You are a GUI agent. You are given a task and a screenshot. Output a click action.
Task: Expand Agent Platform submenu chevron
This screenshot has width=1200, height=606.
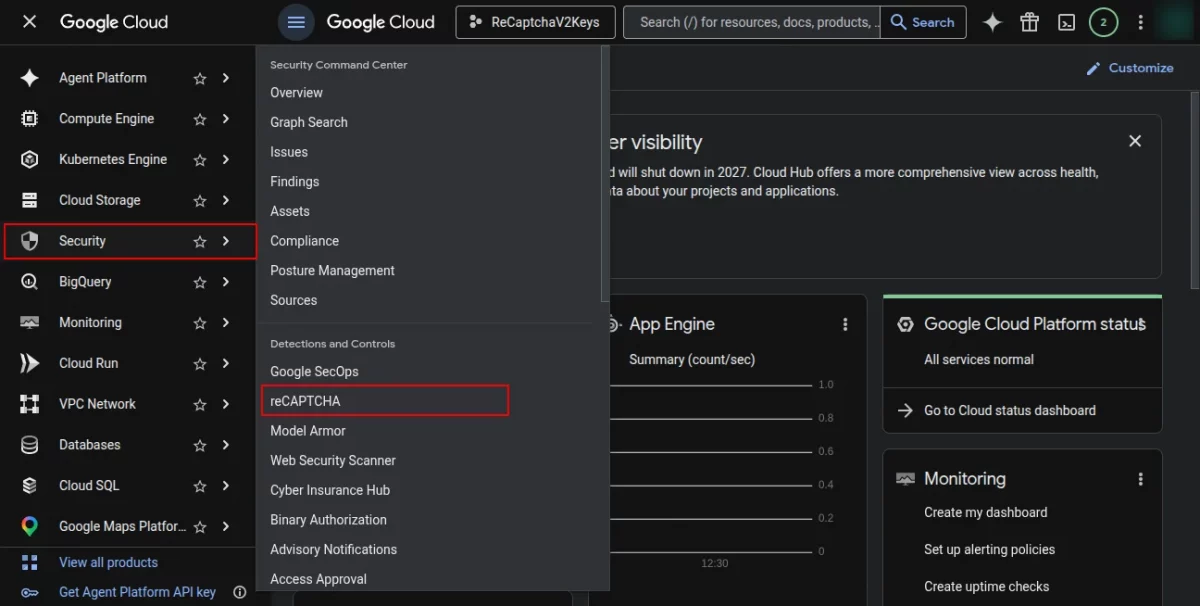(226, 78)
